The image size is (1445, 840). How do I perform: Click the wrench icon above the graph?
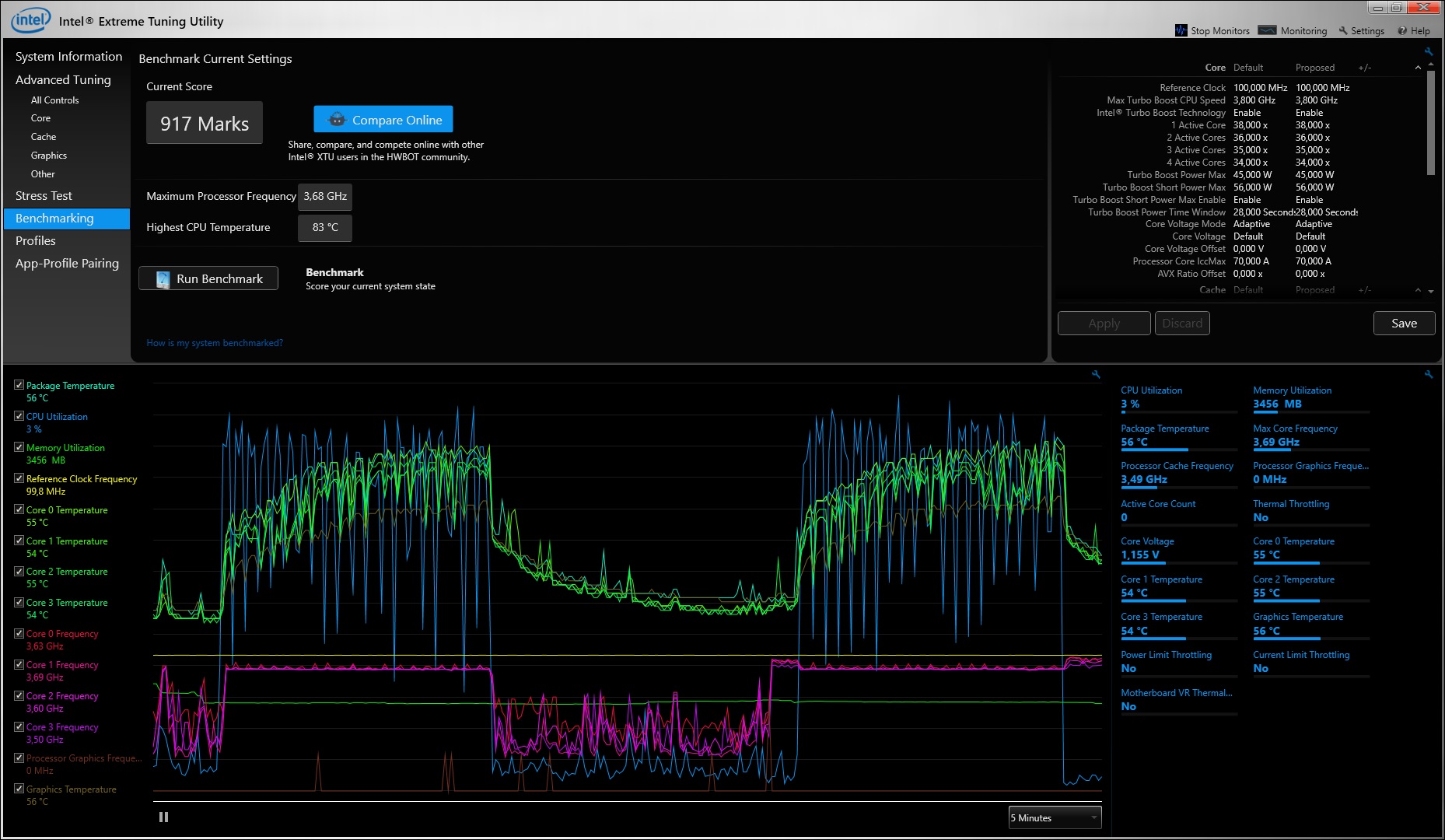point(1096,375)
